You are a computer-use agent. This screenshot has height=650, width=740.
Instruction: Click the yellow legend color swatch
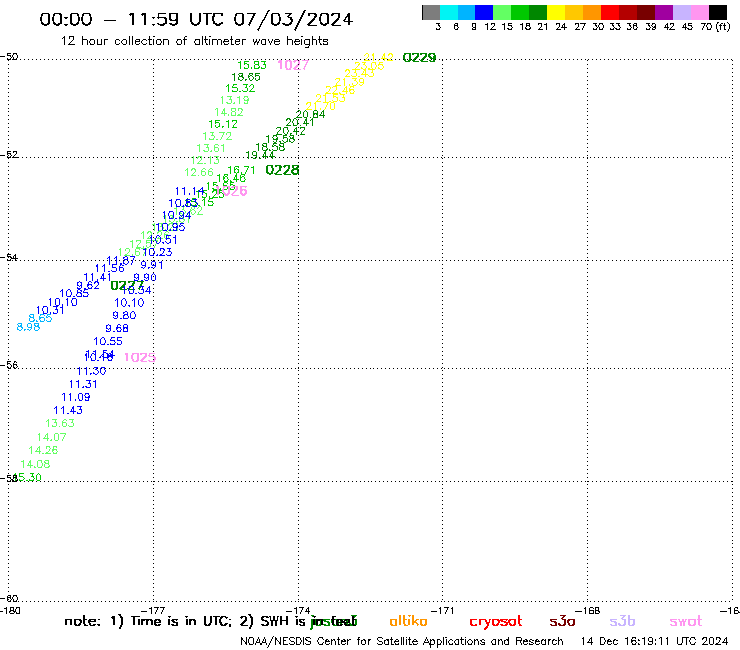point(556,12)
